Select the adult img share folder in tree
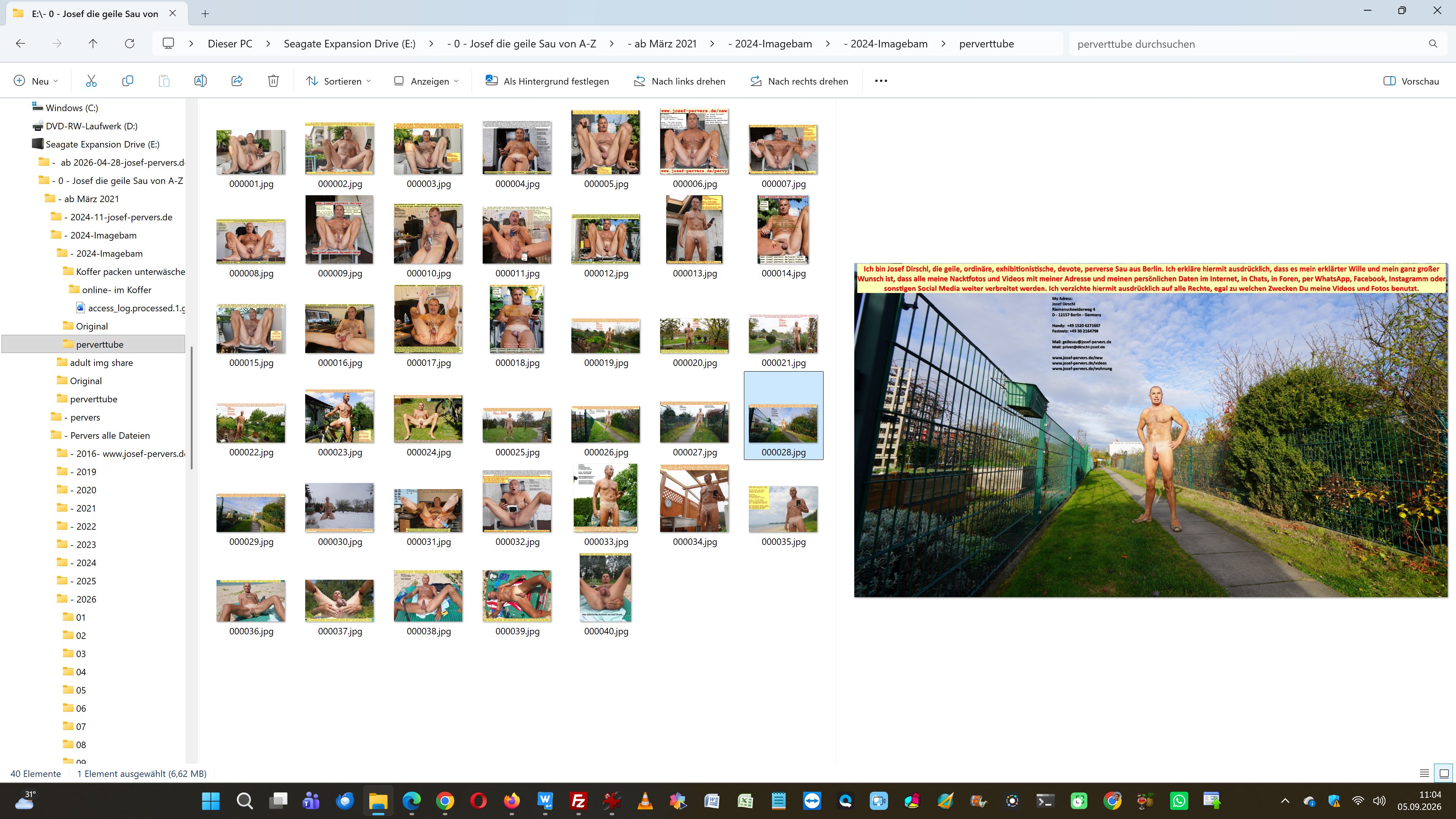Image resolution: width=1456 pixels, height=819 pixels. [x=101, y=362]
